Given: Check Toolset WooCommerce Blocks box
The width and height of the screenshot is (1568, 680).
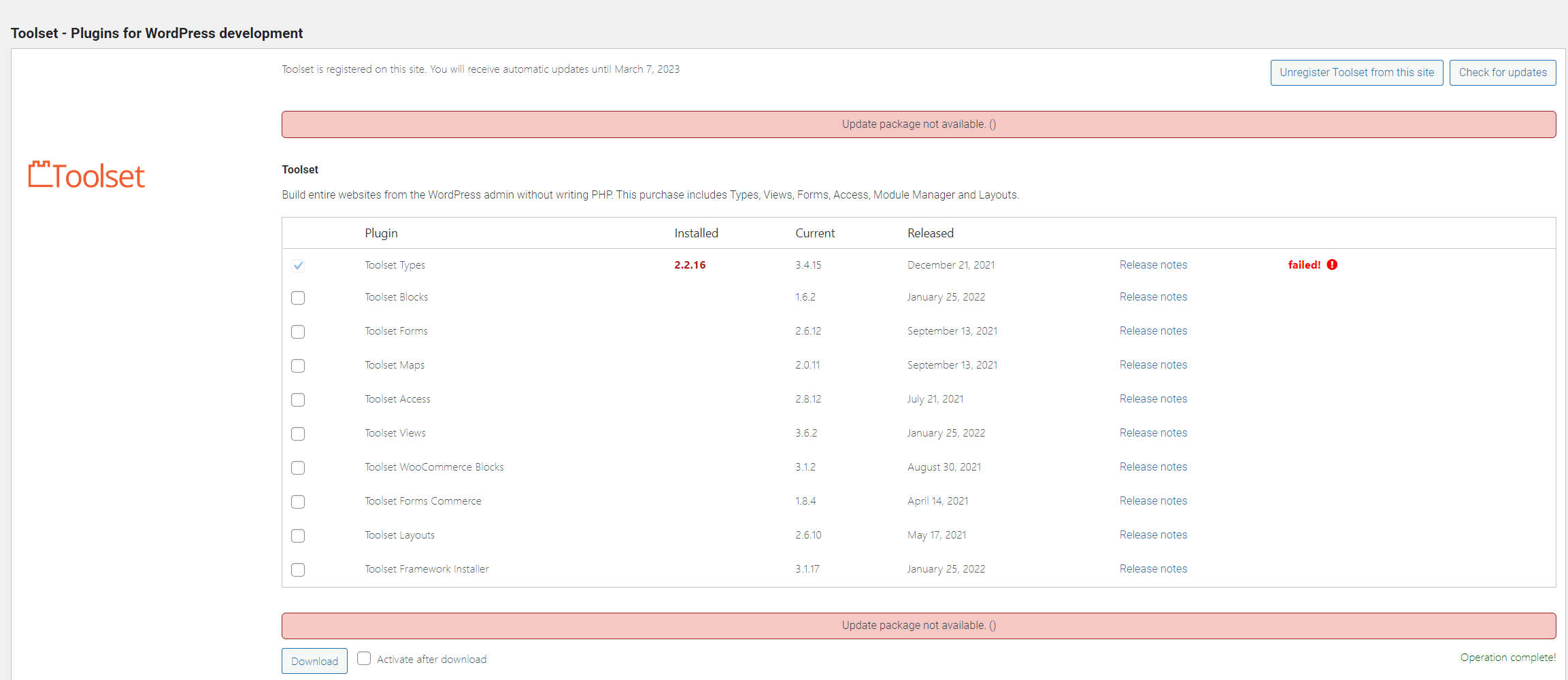Looking at the screenshot, I should 298,468.
